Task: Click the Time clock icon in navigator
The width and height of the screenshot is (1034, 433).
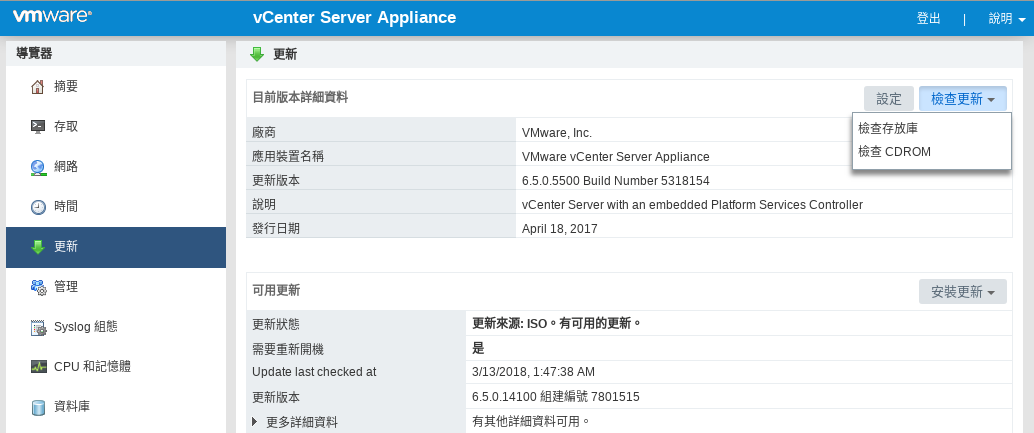Action: 38,207
